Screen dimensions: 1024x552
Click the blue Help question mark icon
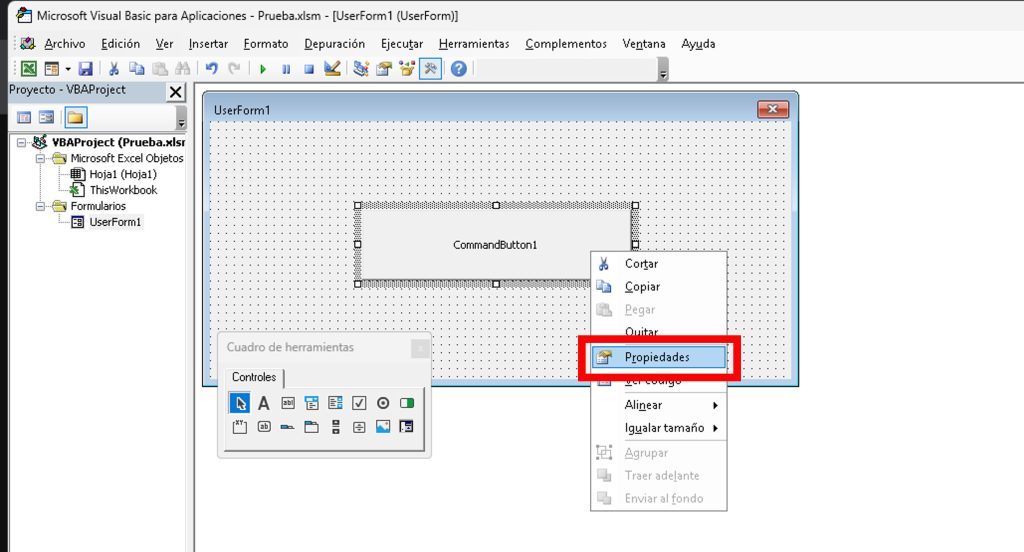click(x=458, y=69)
